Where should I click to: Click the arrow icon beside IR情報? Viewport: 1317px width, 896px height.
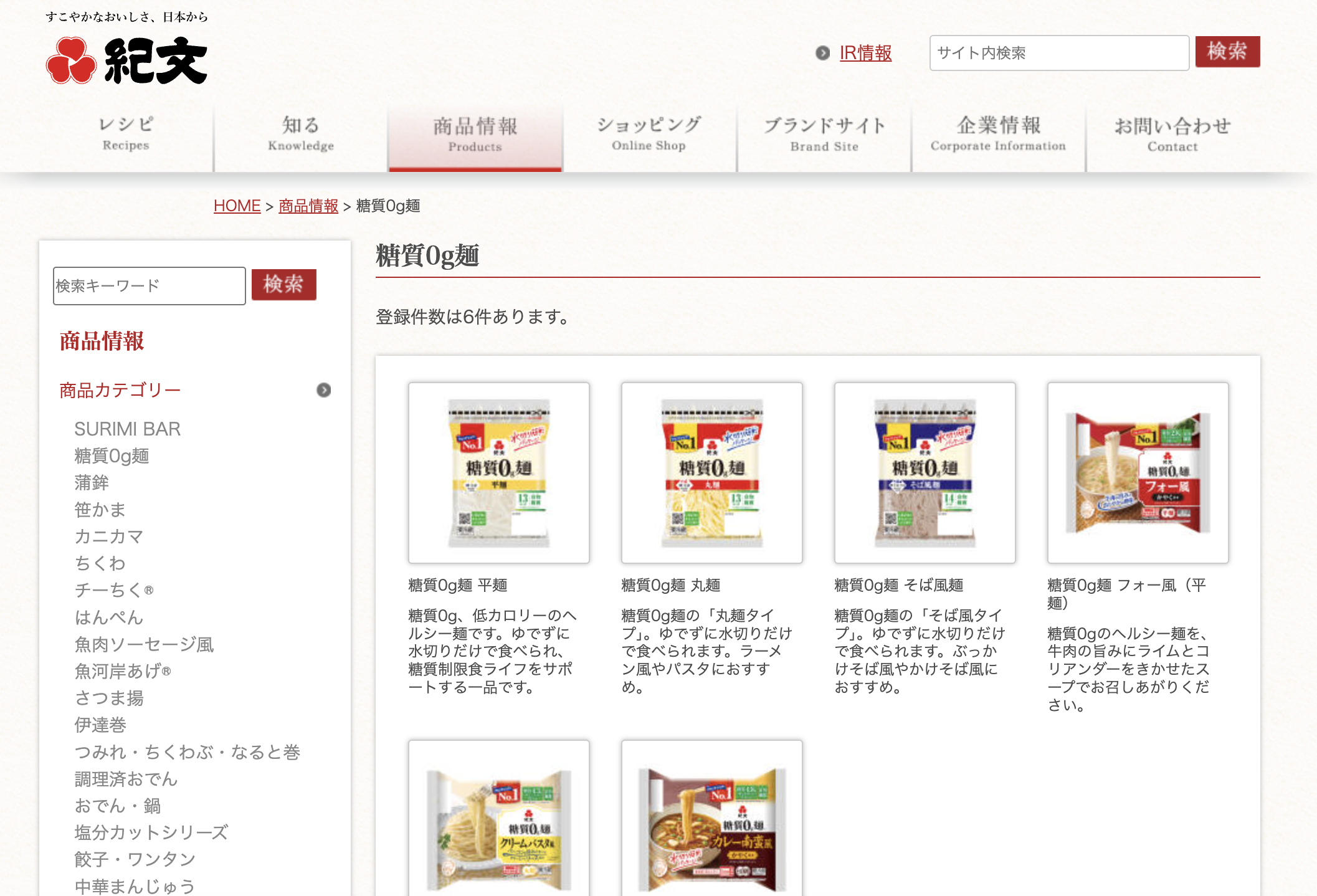823,53
